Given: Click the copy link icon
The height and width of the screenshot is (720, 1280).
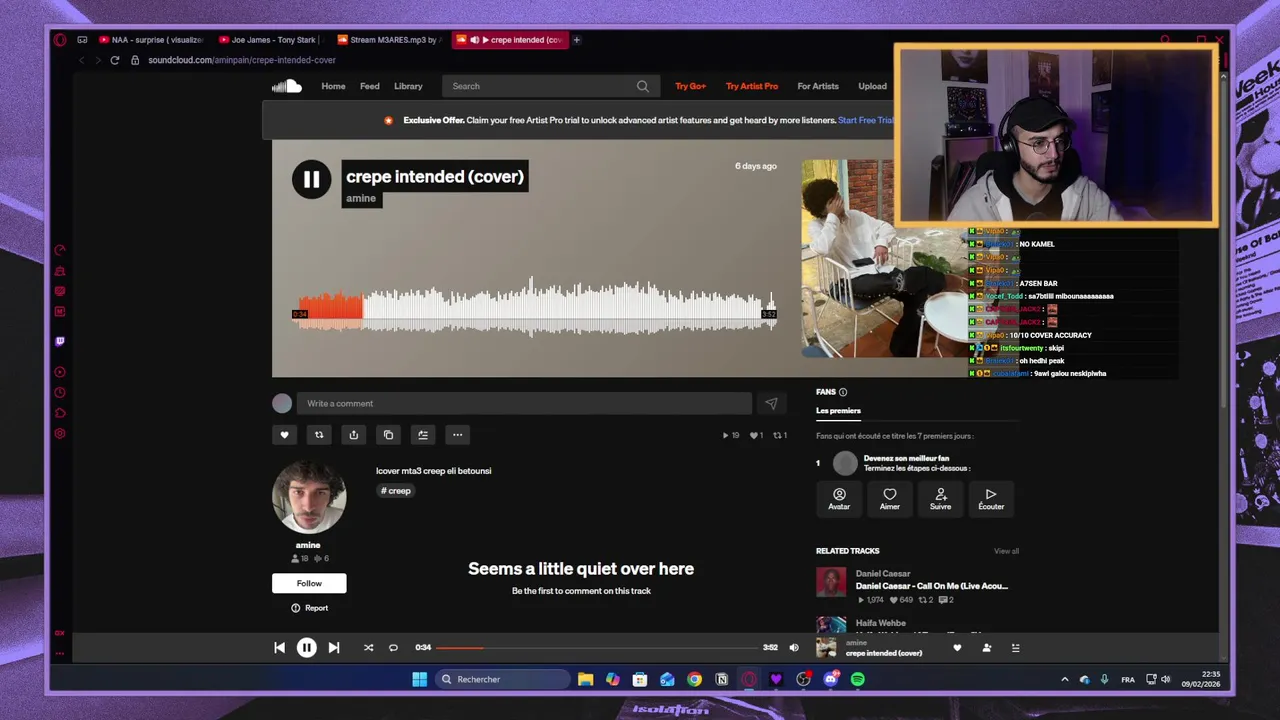Looking at the screenshot, I should point(388,435).
